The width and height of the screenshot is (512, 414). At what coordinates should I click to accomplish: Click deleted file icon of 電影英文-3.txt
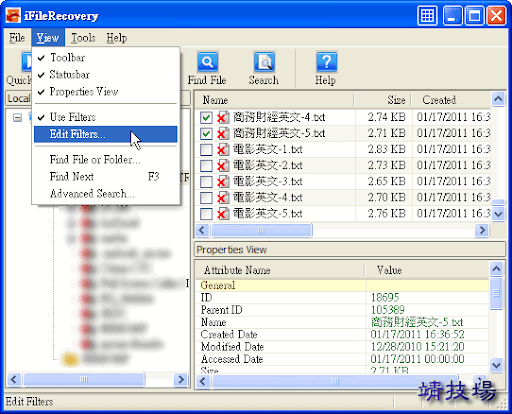(223, 181)
